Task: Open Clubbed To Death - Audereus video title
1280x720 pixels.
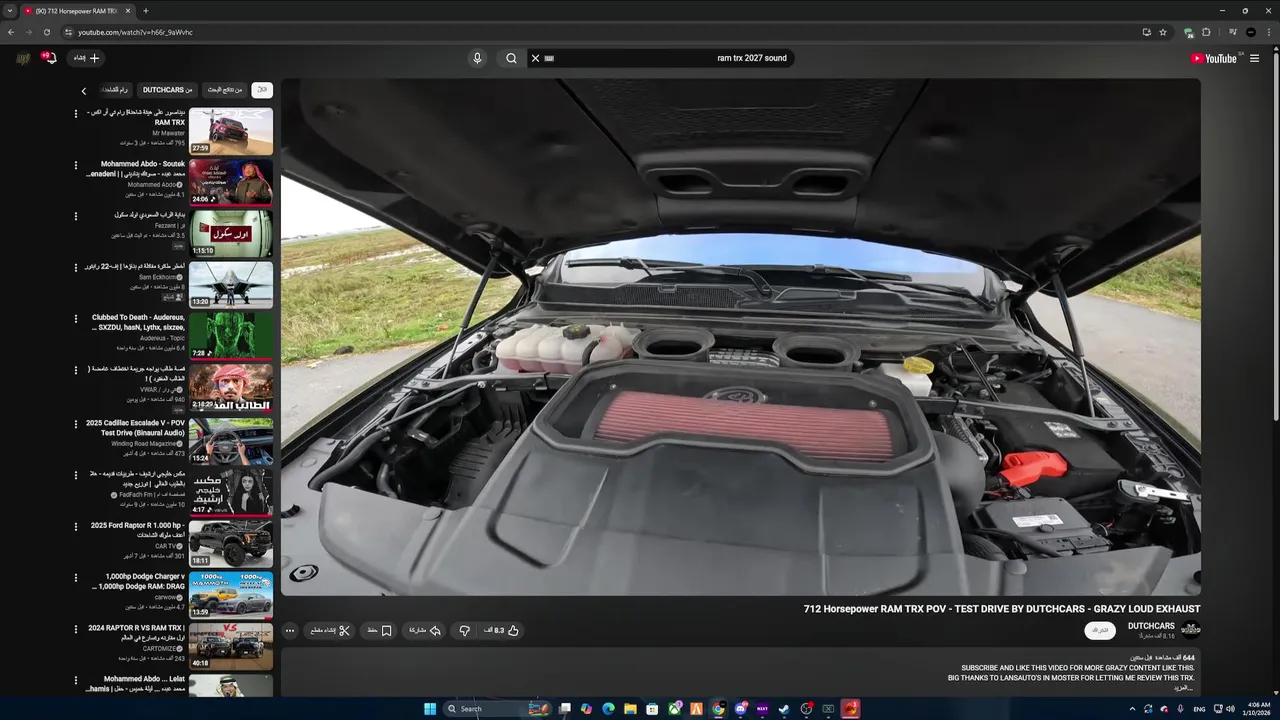Action: click(138, 322)
